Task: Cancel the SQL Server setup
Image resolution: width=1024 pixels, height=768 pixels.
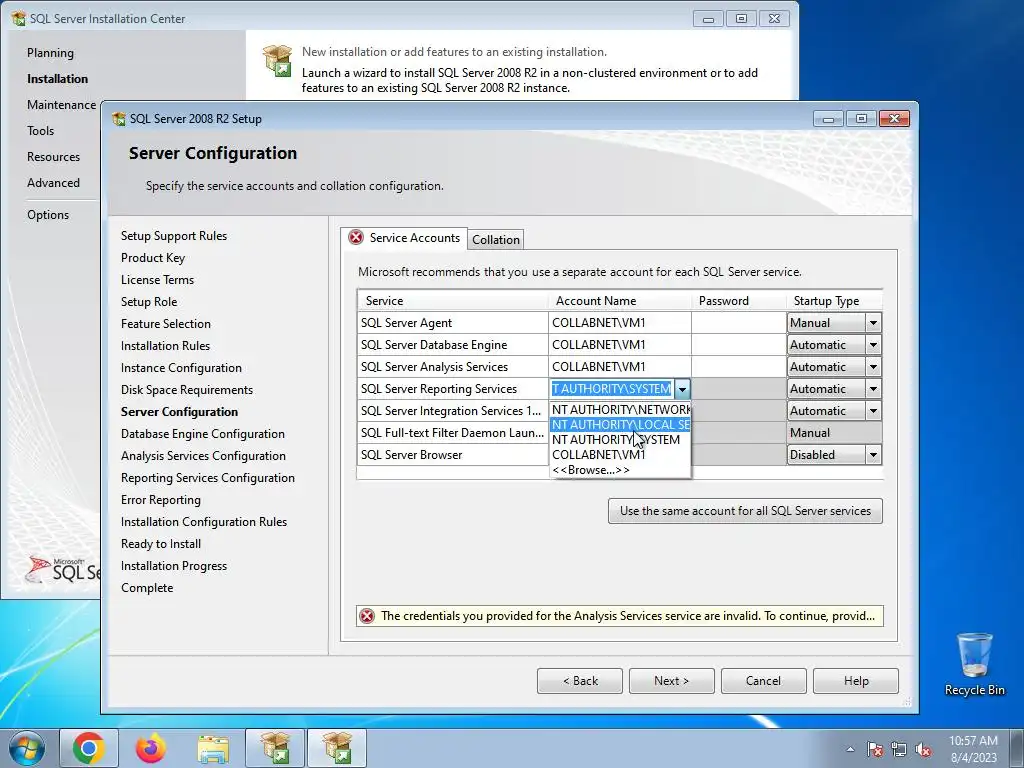Action: tap(763, 680)
